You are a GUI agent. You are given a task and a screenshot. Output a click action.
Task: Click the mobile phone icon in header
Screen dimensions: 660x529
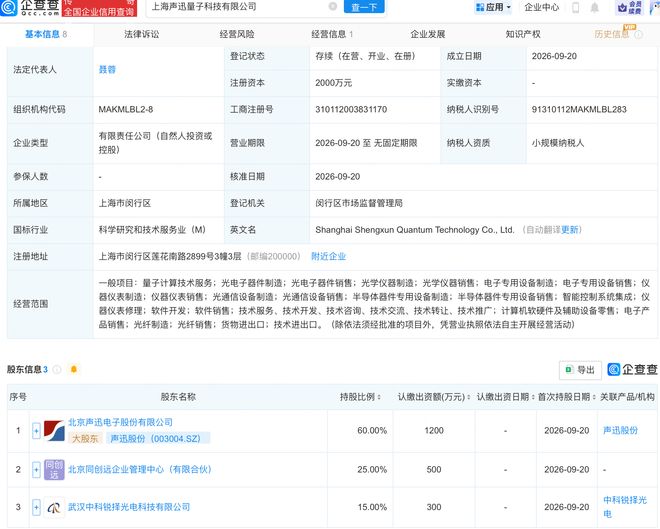(x=575, y=7)
